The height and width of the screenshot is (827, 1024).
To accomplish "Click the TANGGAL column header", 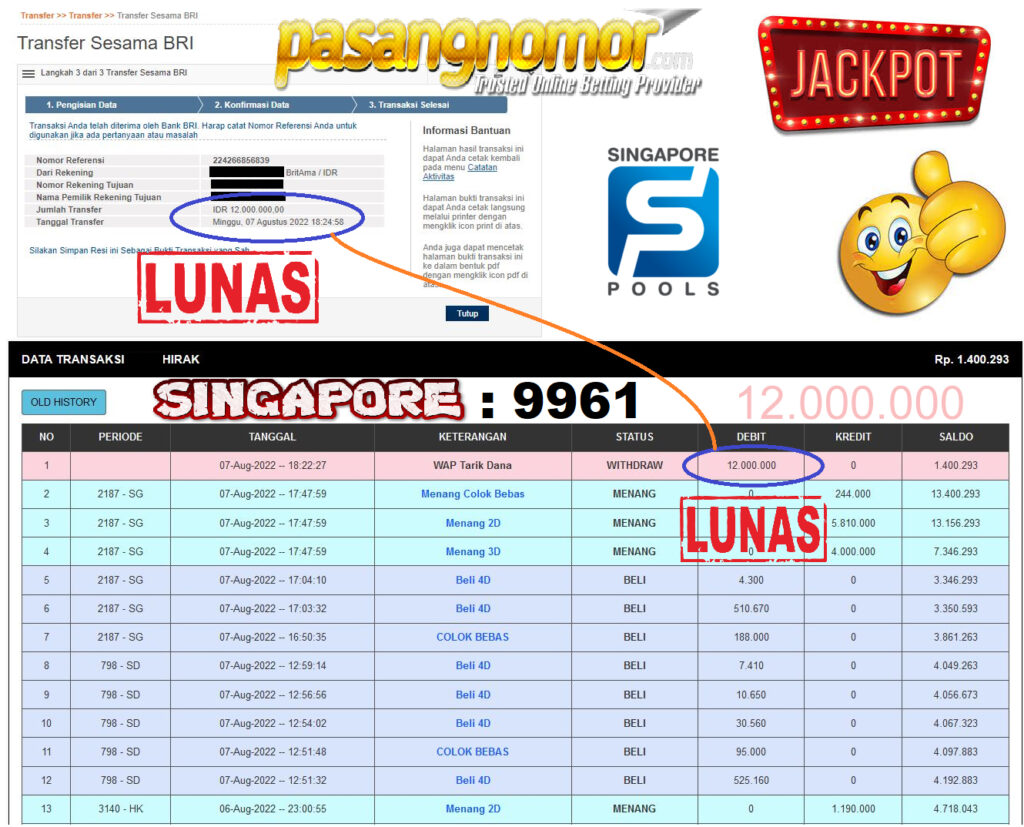I will click(272, 437).
